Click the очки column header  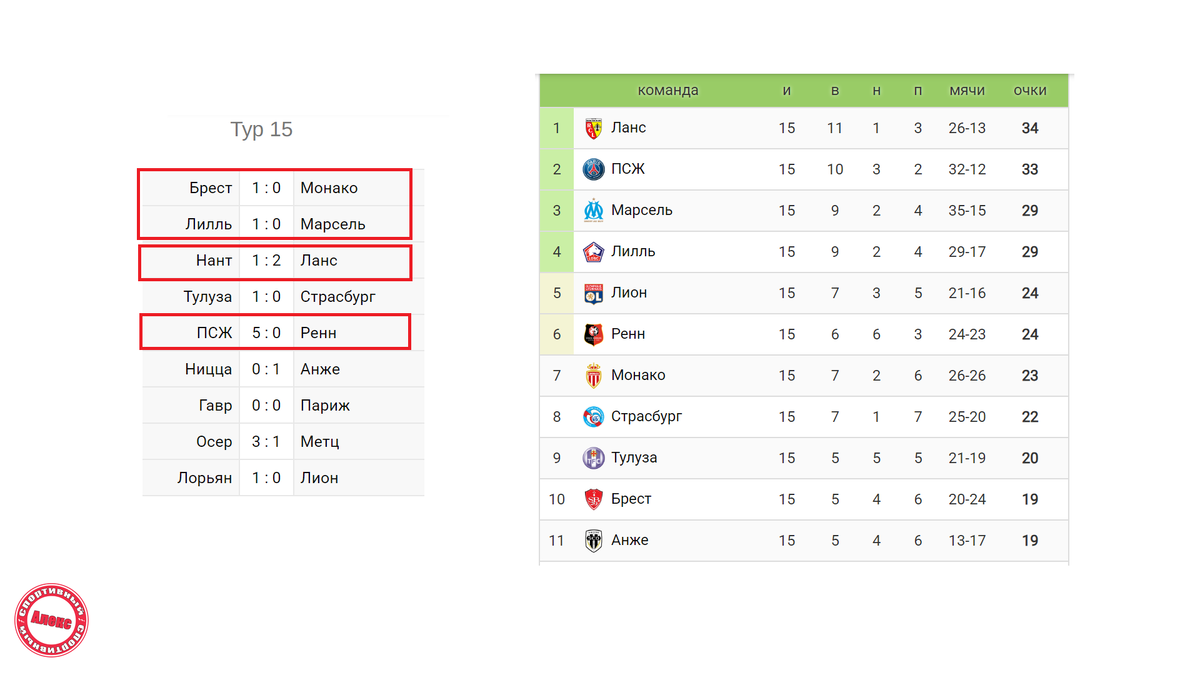pos(1030,90)
